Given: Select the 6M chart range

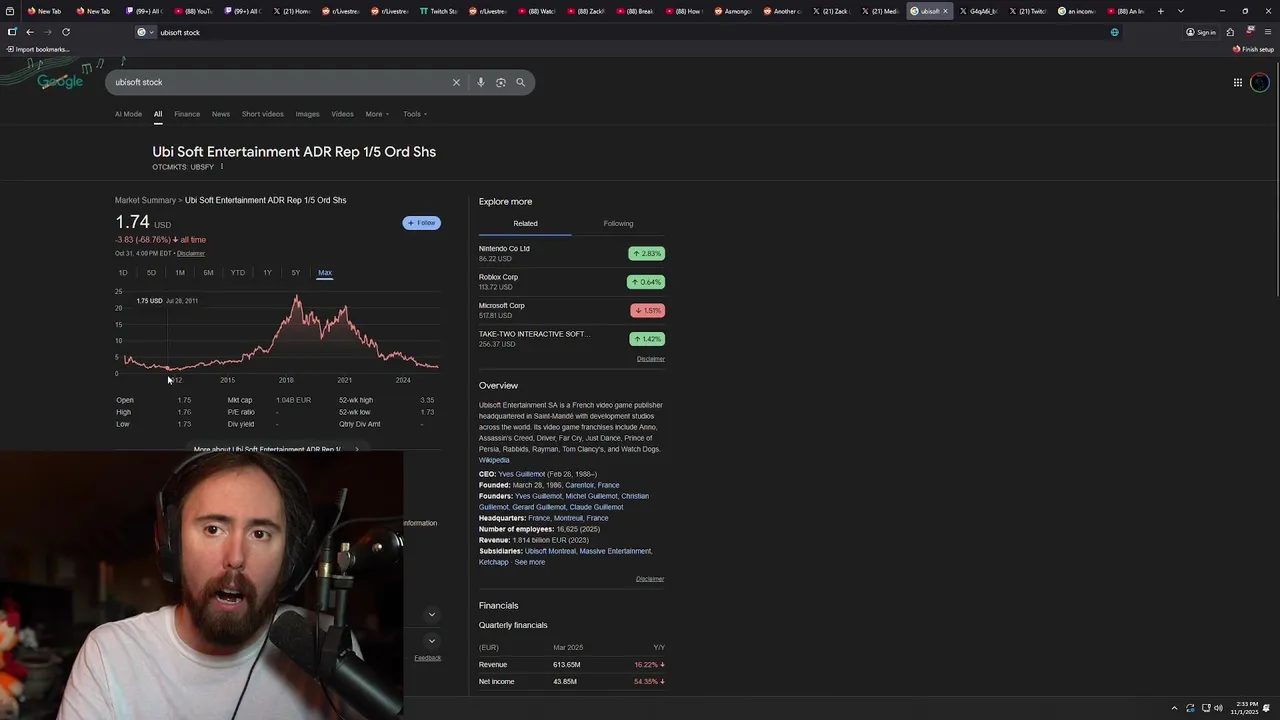Looking at the screenshot, I should click(x=208, y=273).
